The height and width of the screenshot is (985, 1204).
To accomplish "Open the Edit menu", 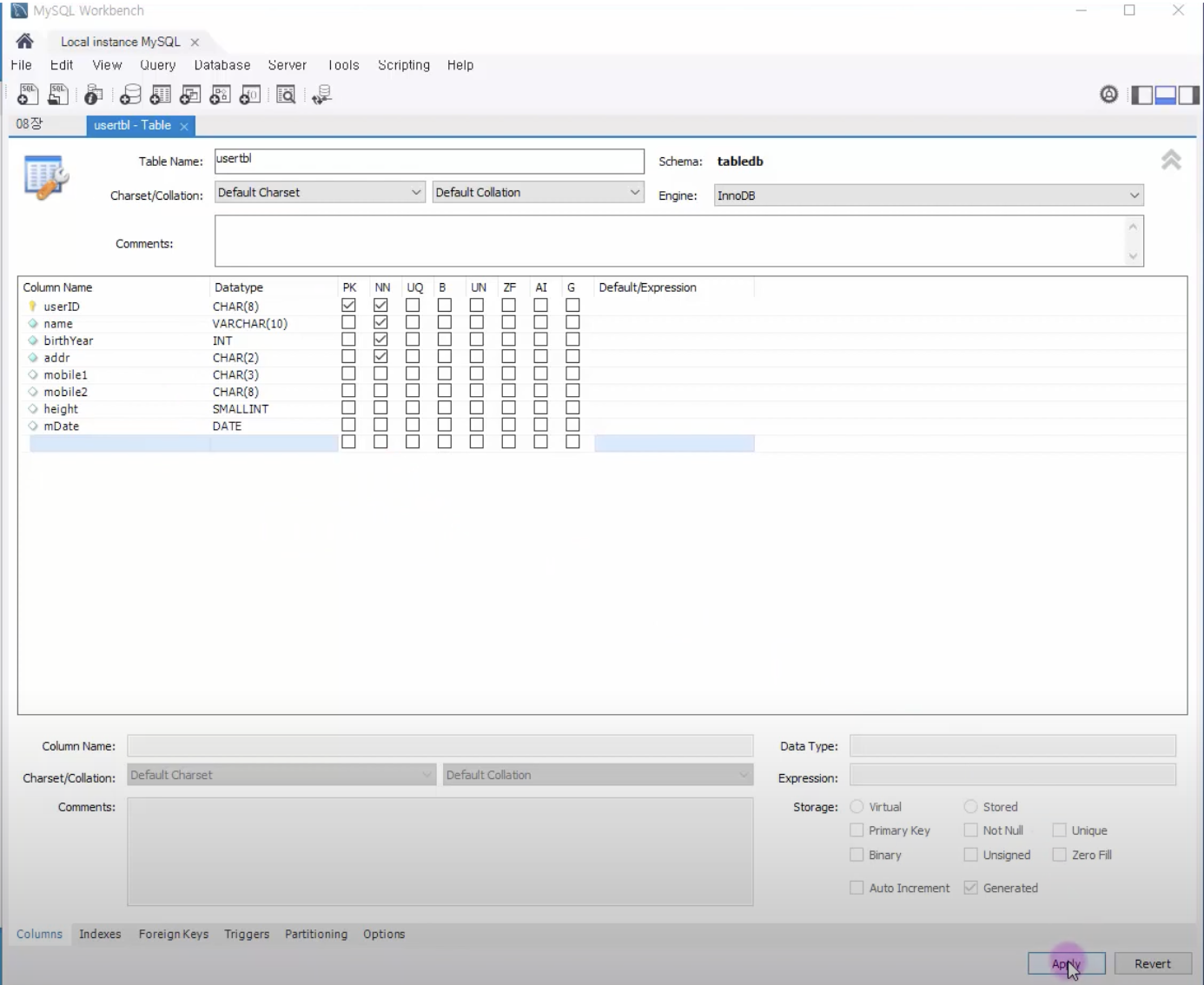I will coord(62,65).
